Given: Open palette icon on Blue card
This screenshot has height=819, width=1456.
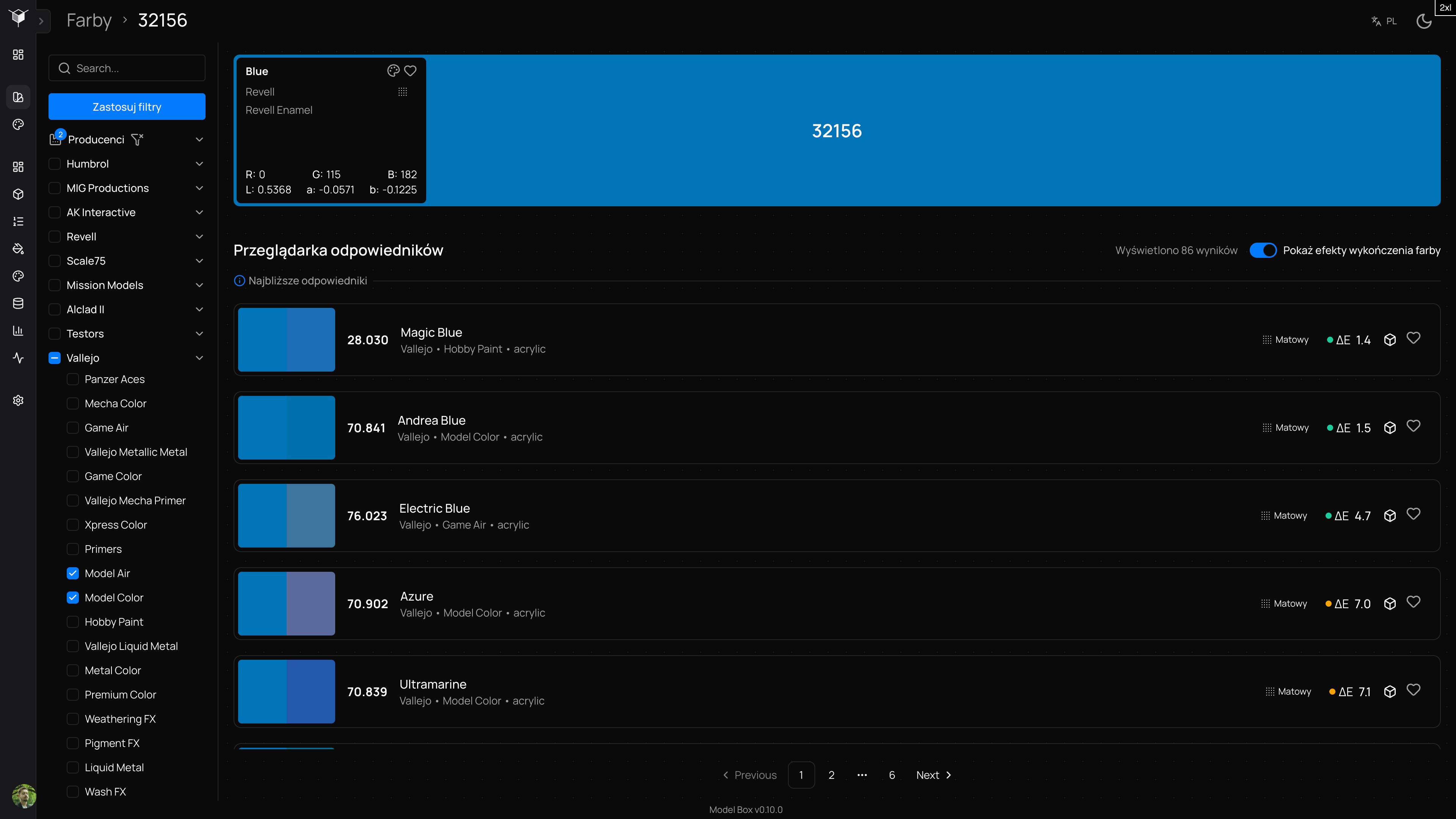Looking at the screenshot, I should pos(394,71).
